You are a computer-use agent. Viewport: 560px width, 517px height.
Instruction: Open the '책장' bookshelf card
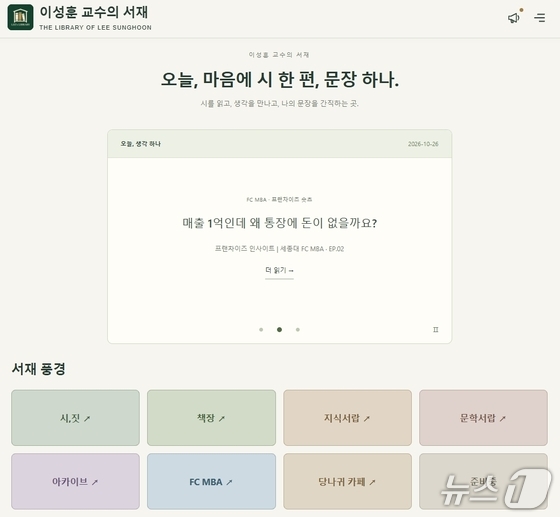pos(211,418)
